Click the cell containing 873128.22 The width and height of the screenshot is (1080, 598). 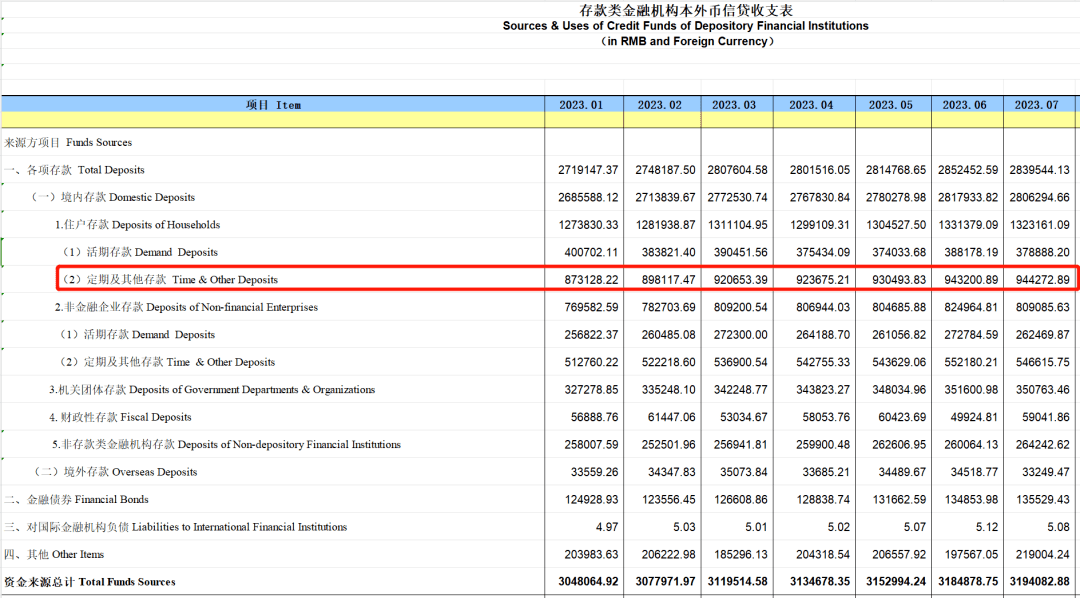point(588,280)
